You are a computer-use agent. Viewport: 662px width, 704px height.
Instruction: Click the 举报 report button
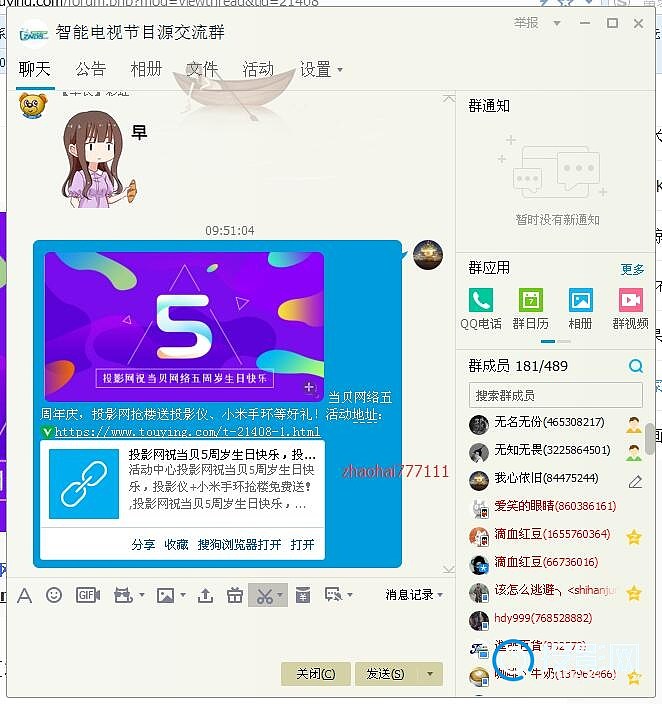(x=526, y=23)
